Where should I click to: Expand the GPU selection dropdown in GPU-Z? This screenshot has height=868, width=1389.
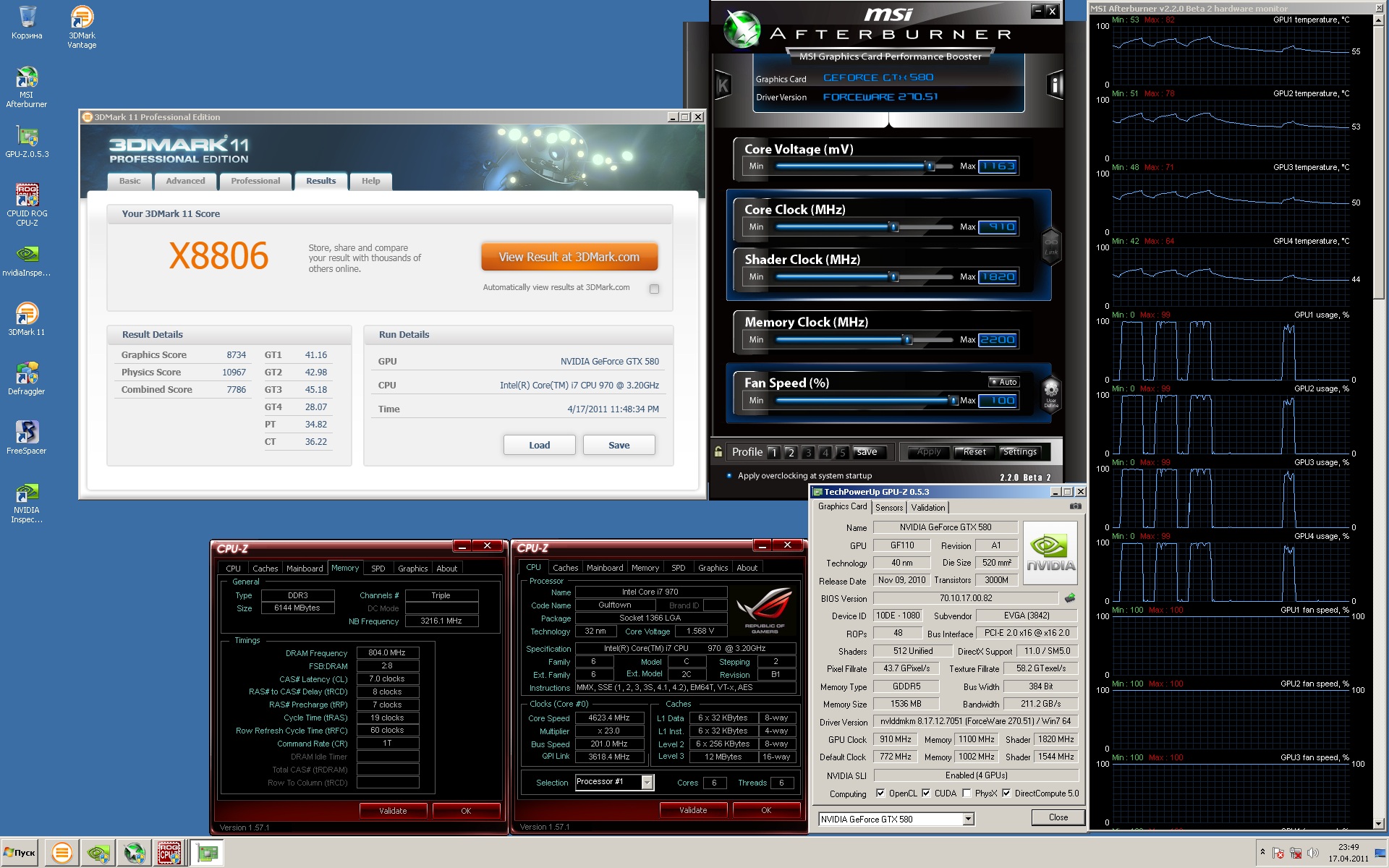968,819
